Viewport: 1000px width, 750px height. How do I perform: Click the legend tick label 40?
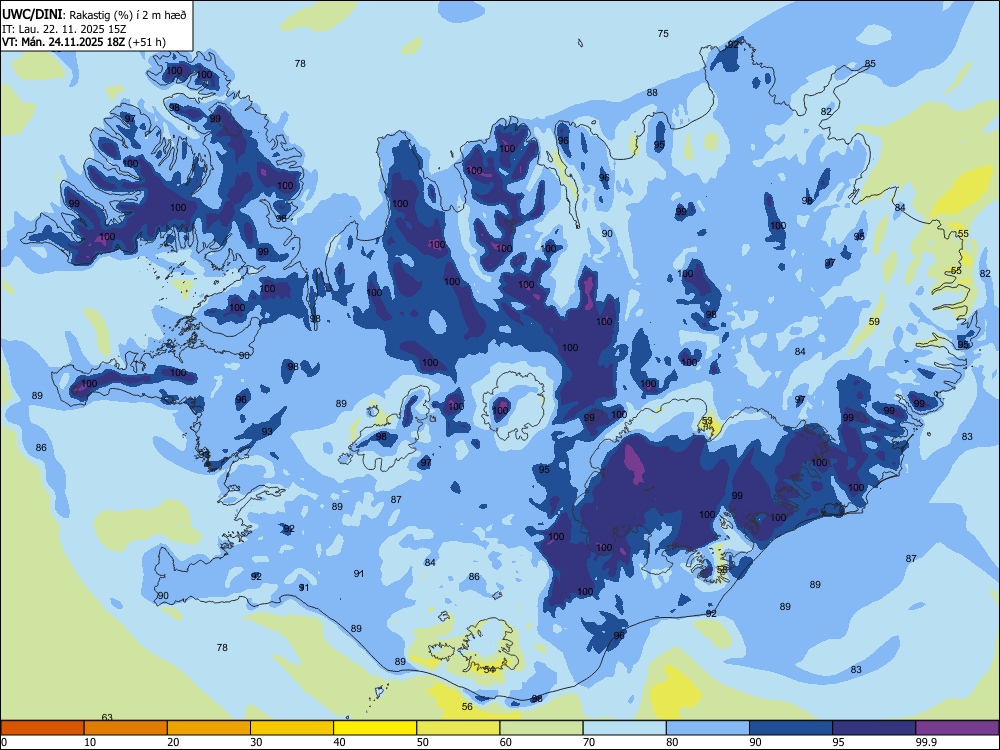click(x=339, y=742)
